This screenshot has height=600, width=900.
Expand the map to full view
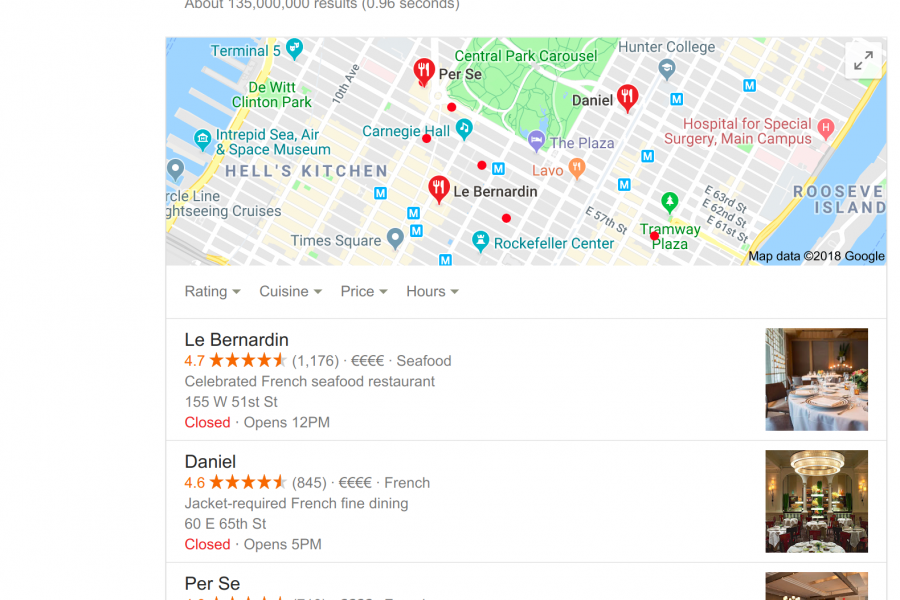(x=863, y=60)
